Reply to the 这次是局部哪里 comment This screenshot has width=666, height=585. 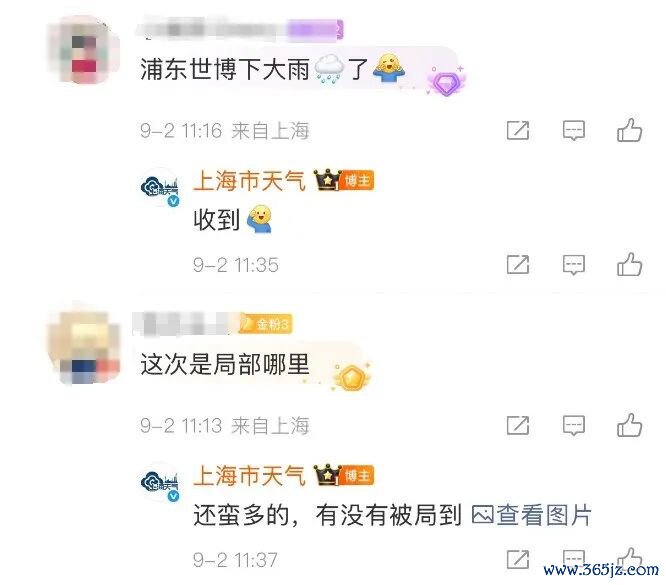point(573,425)
